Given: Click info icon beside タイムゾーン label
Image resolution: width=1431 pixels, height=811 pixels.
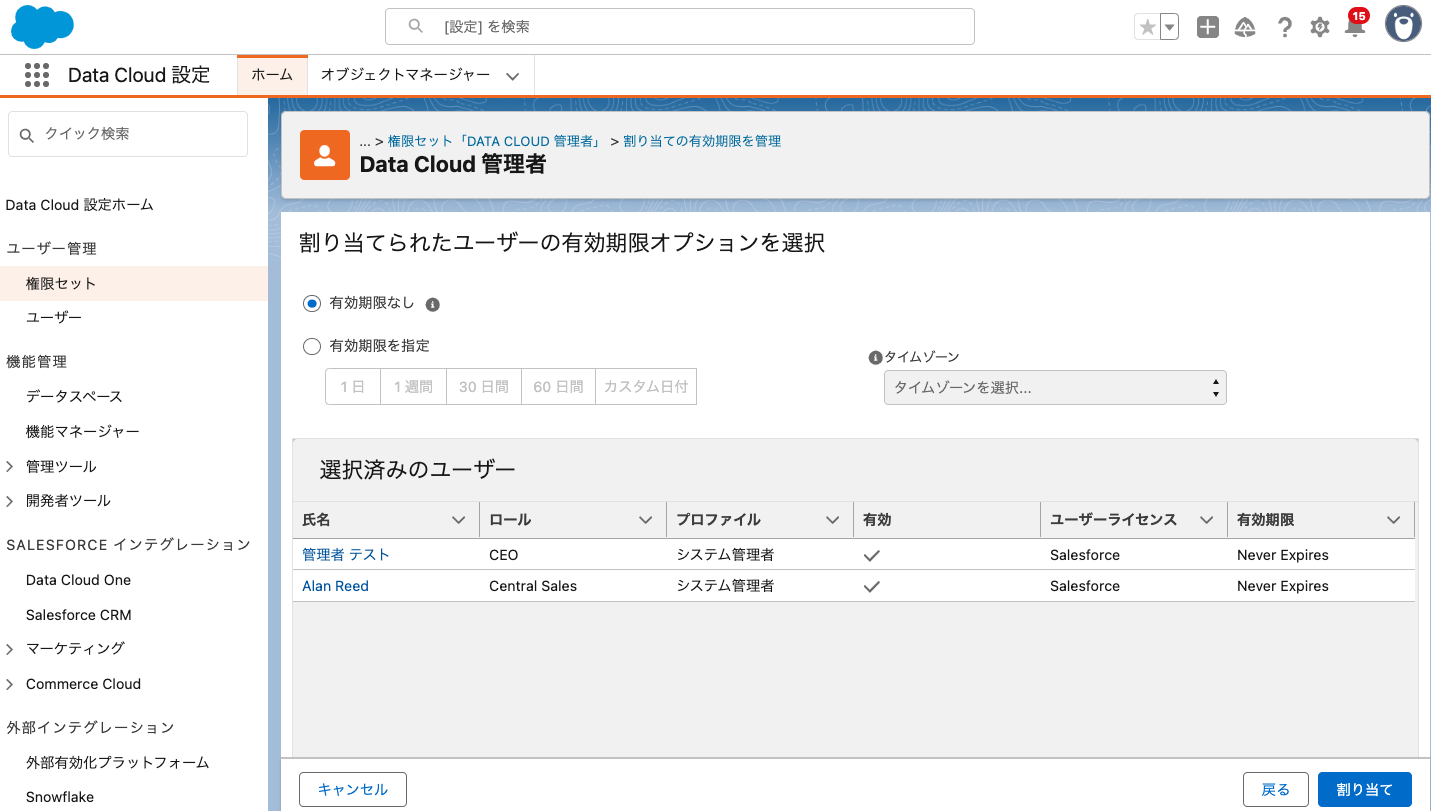Looking at the screenshot, I should click(876, 357).
